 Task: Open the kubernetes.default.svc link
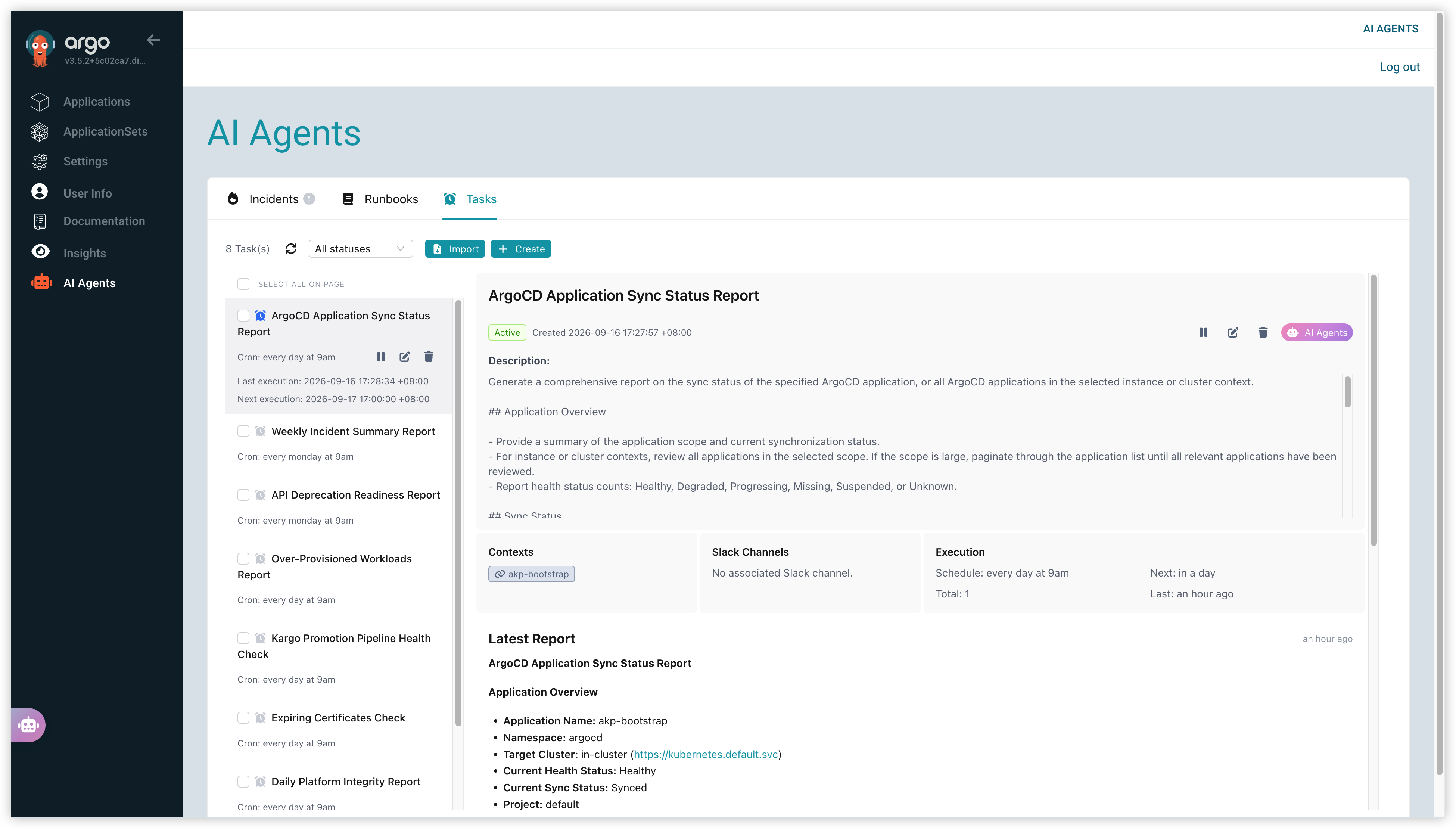point(705,754)
